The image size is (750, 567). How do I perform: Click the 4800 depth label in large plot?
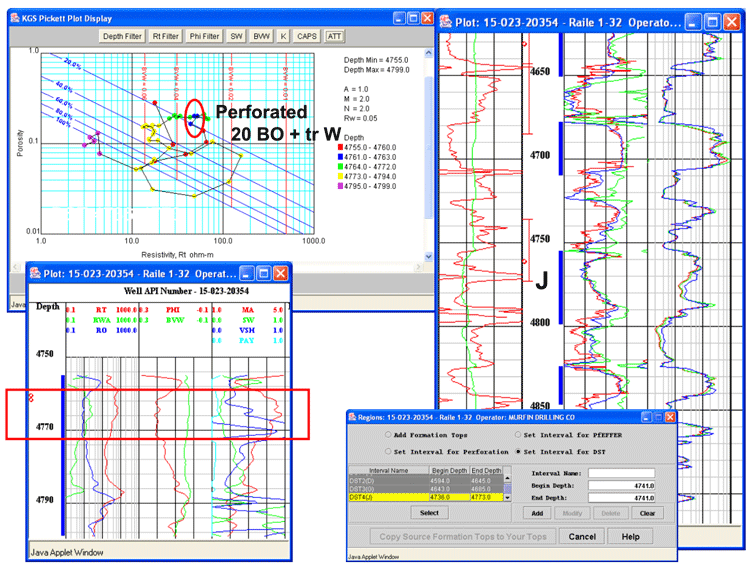coord(540,322)
